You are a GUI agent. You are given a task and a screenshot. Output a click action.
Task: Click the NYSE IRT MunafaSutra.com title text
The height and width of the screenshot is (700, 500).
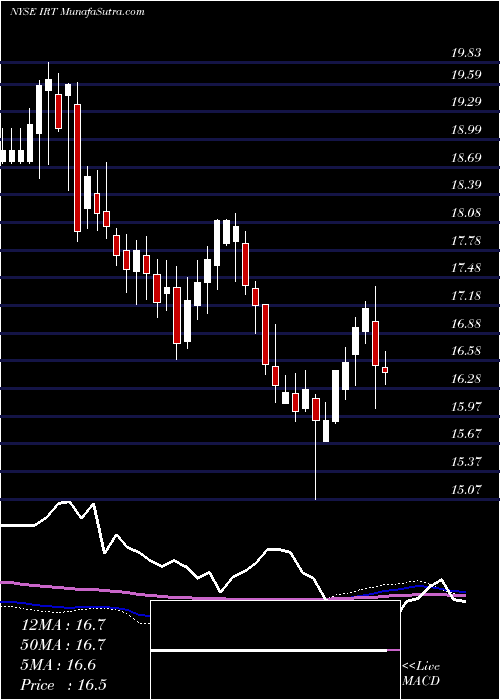tap(77, 12)
